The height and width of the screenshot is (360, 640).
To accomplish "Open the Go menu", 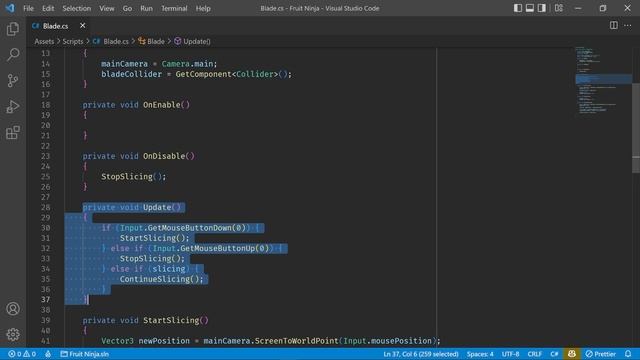I will click(127, 8).
